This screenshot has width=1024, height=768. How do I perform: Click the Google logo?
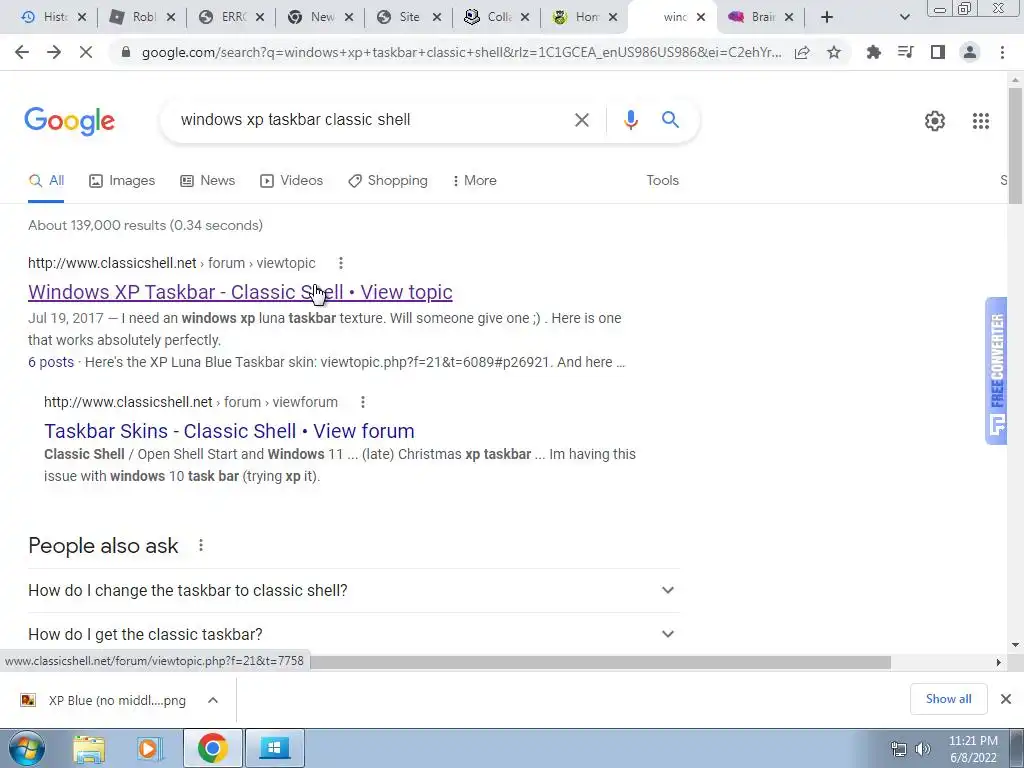tap(70, 121)
